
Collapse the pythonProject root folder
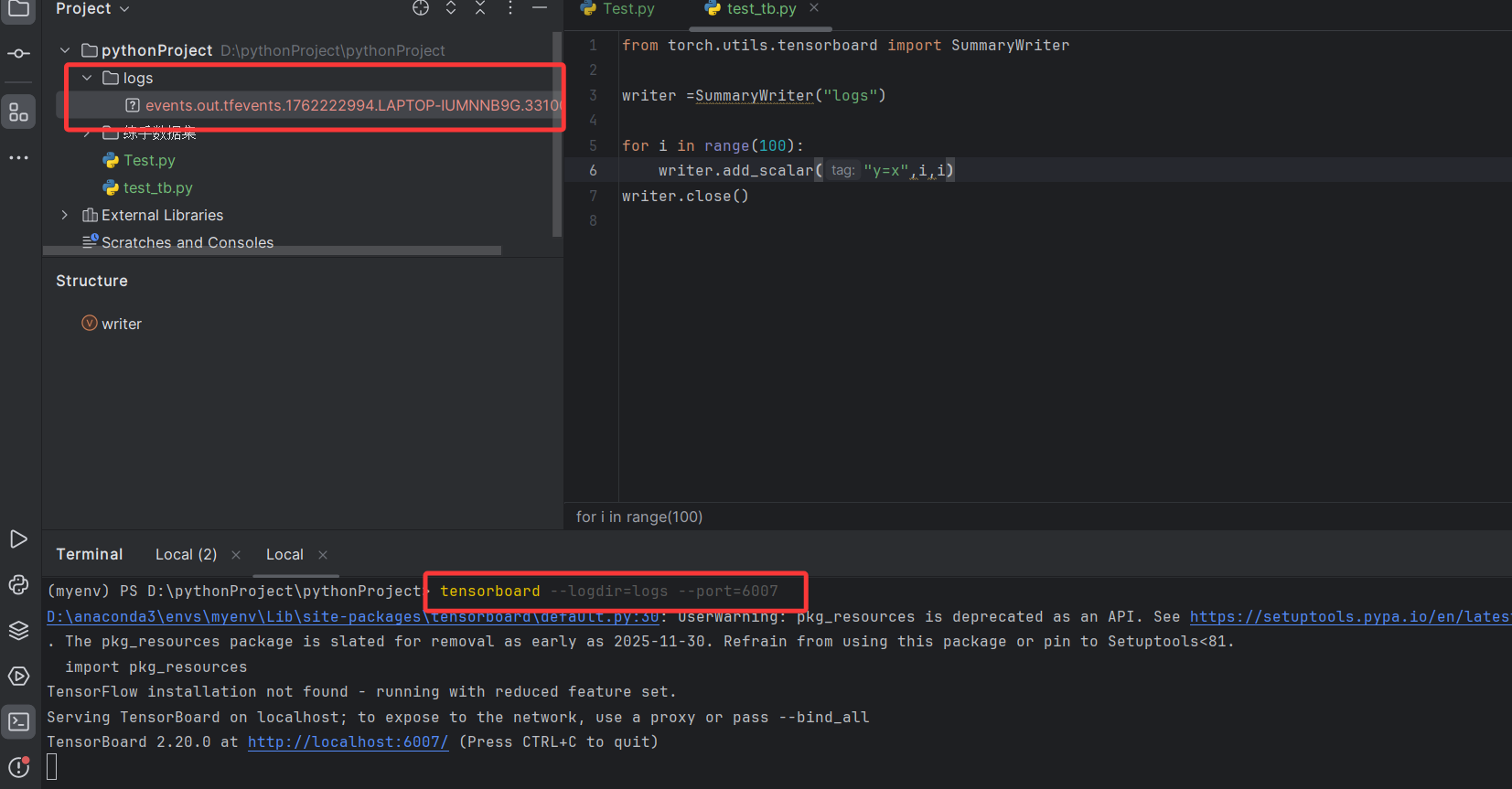pyautogui.click(x=65, y=50)
